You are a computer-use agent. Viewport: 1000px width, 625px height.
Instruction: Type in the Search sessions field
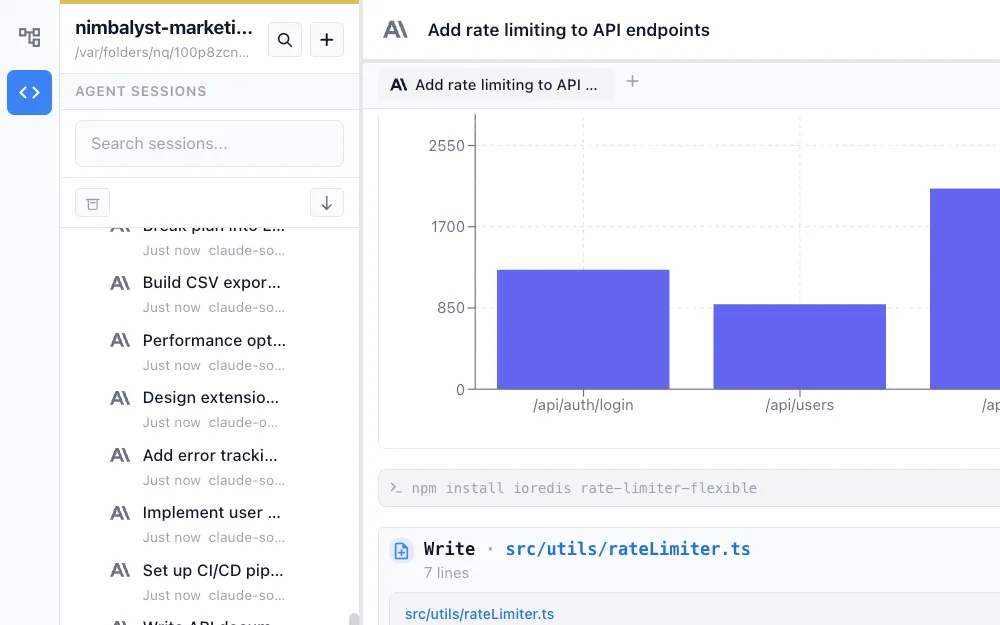coord(209,144)
